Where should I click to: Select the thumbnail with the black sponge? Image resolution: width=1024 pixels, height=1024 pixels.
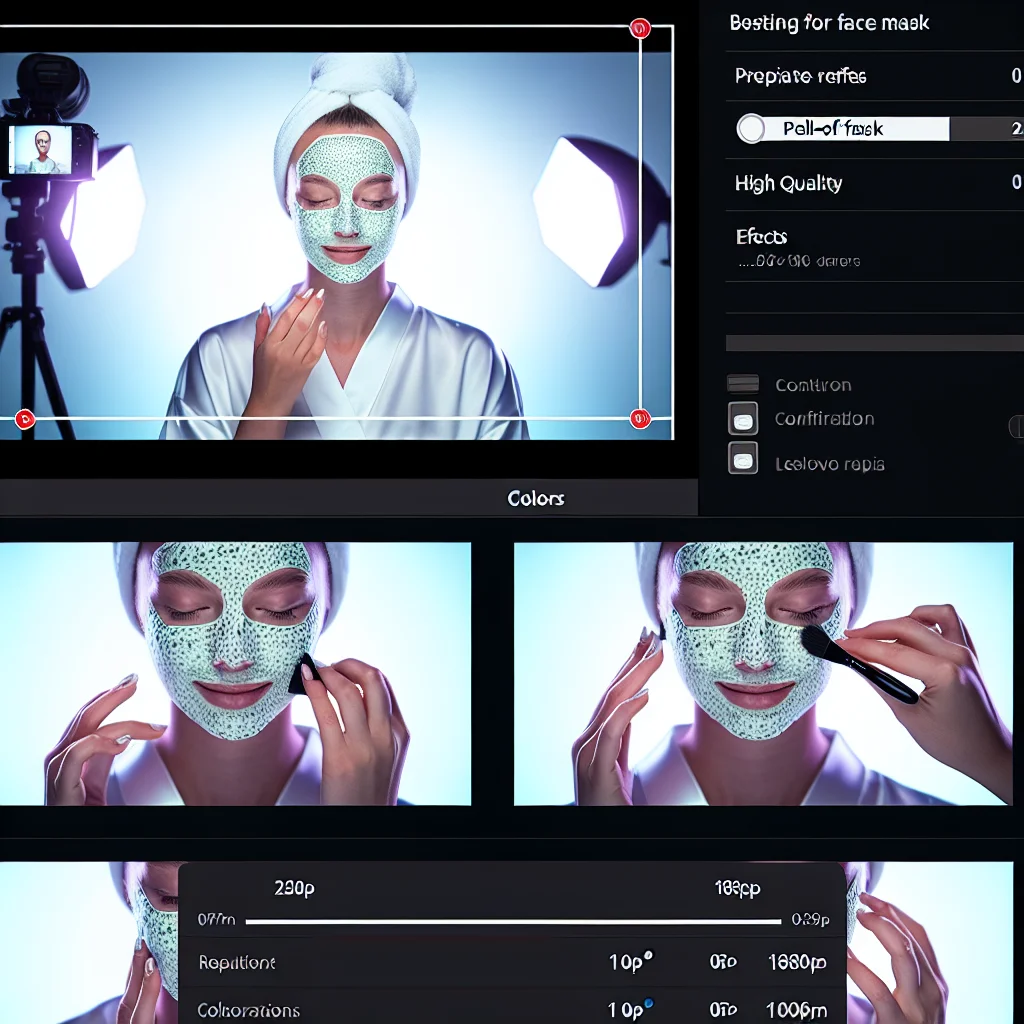pos(235,673)
